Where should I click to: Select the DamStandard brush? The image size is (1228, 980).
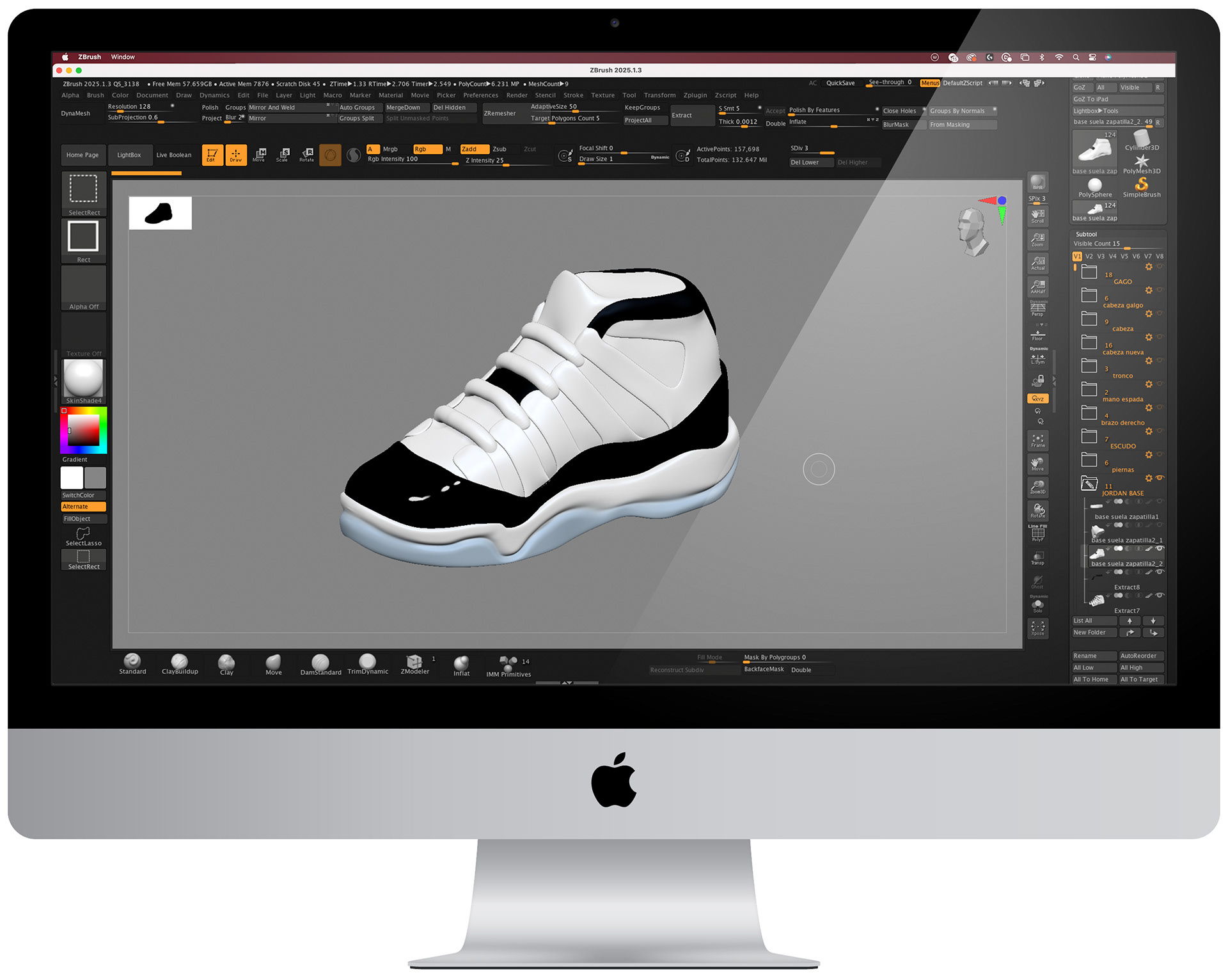[320, 665]
